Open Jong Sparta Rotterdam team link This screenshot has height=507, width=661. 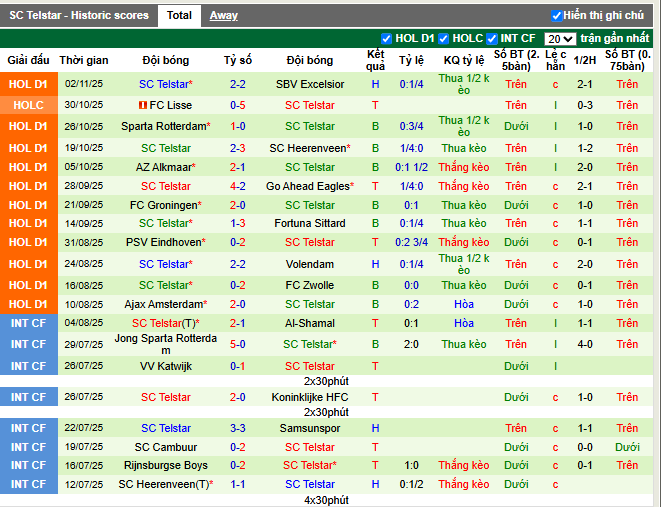166,344
